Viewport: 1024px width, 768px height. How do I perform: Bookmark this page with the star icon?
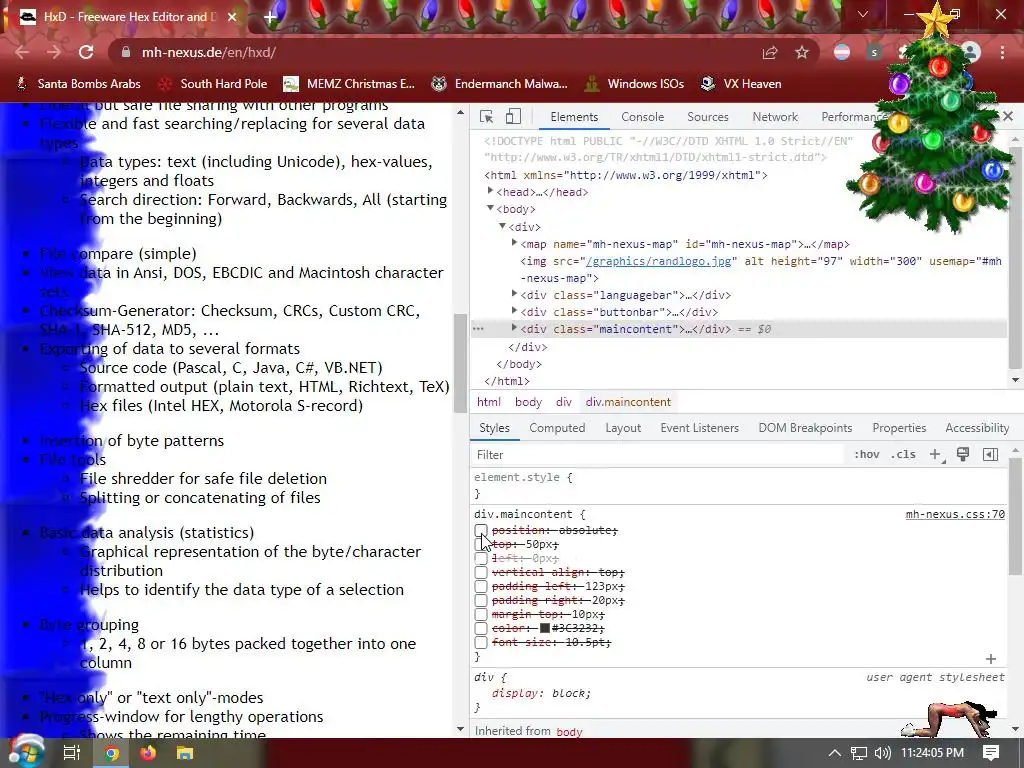[x=802, y=52]
